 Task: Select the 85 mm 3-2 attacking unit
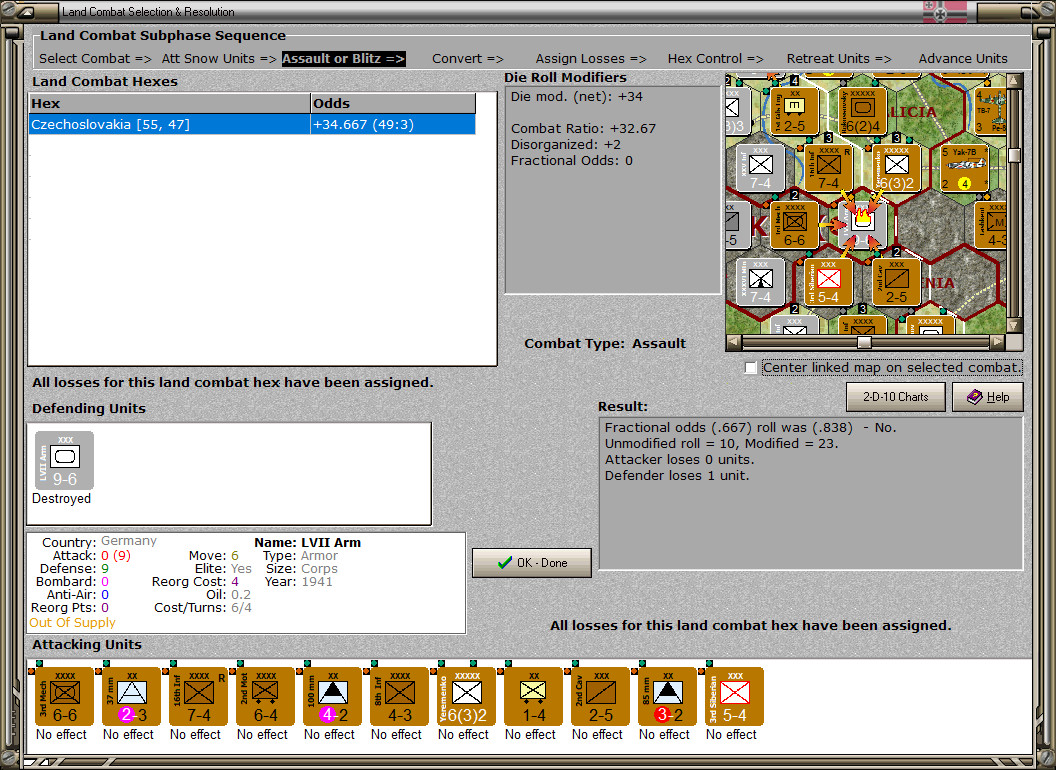(x=667, y=696)
